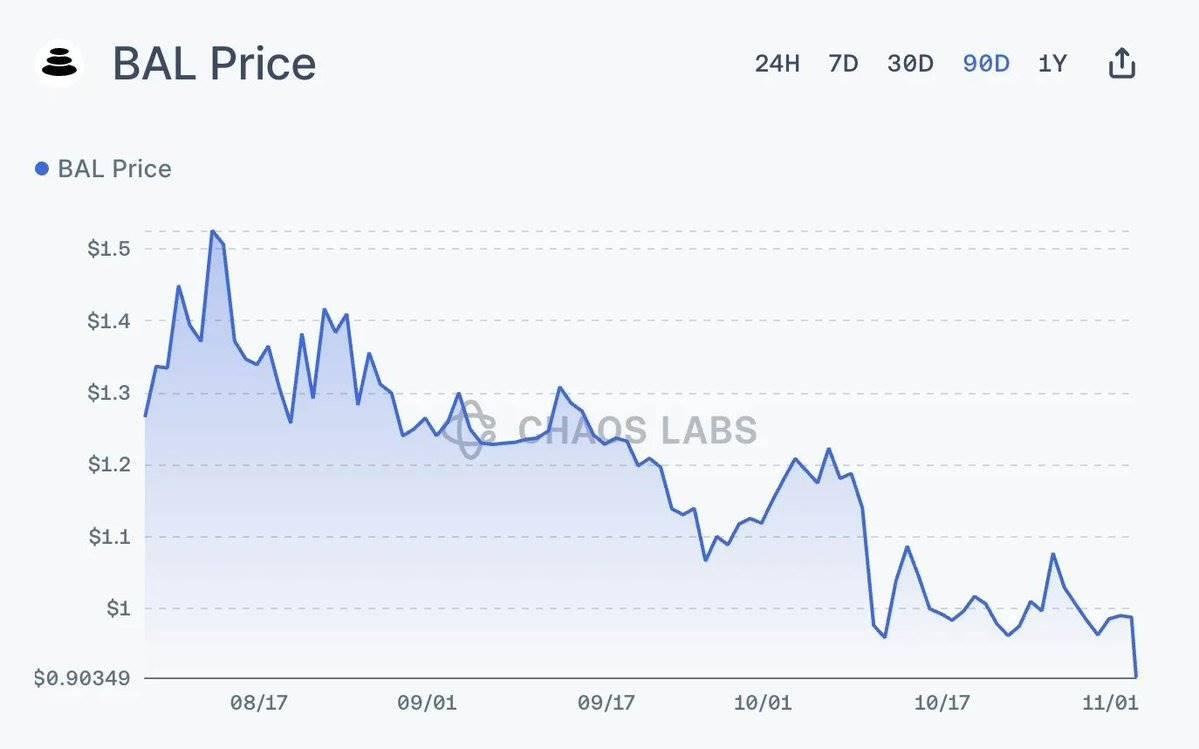Switch to the 1Y time range

click(1052, 62)
